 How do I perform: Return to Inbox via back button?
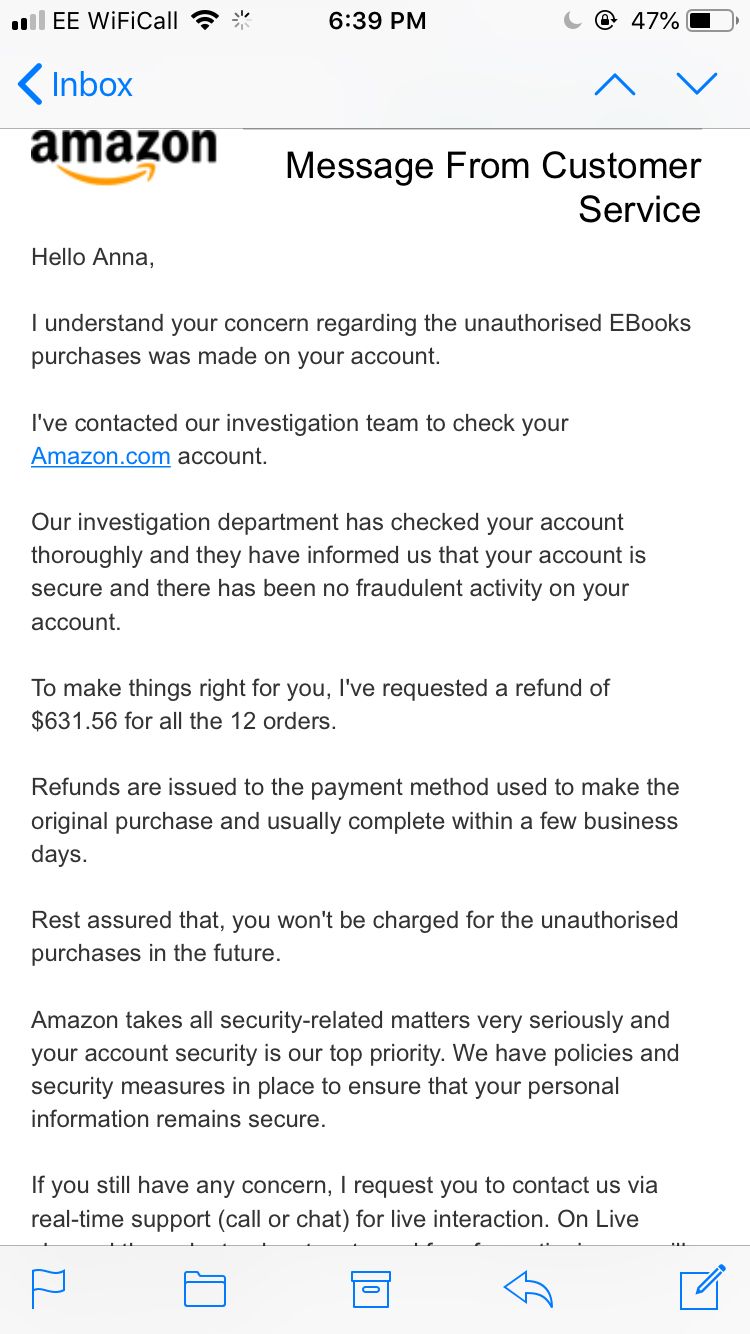[75, 85]
